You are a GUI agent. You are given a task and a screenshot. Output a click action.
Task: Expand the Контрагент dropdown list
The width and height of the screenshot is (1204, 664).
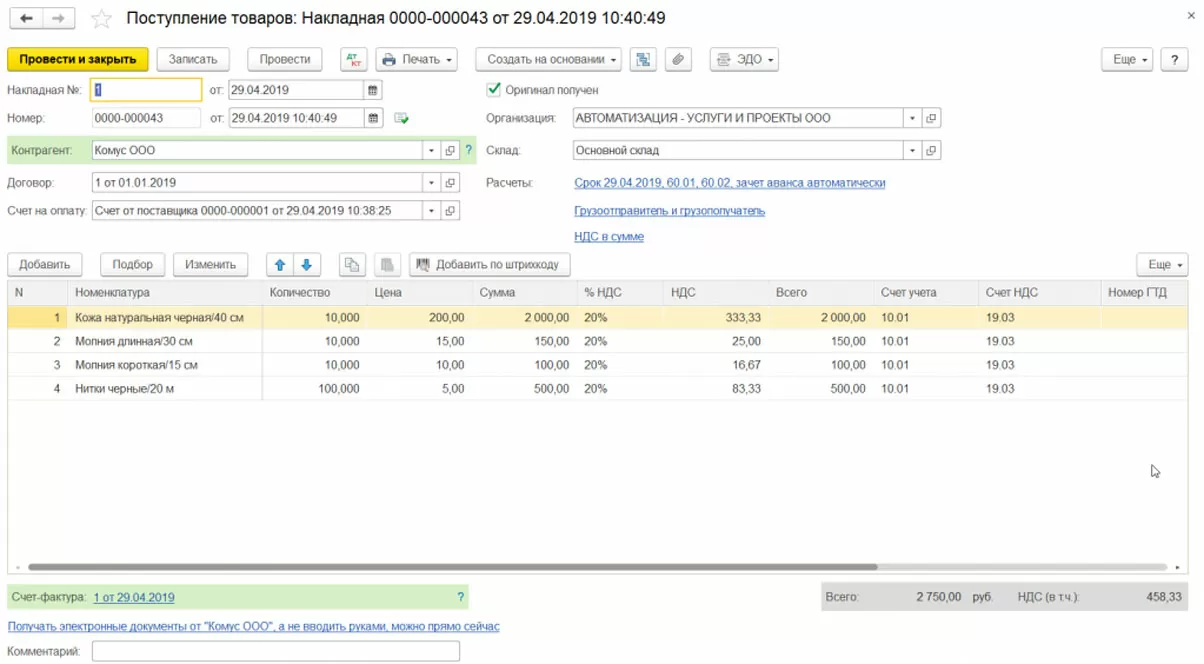tap(431, 151)
